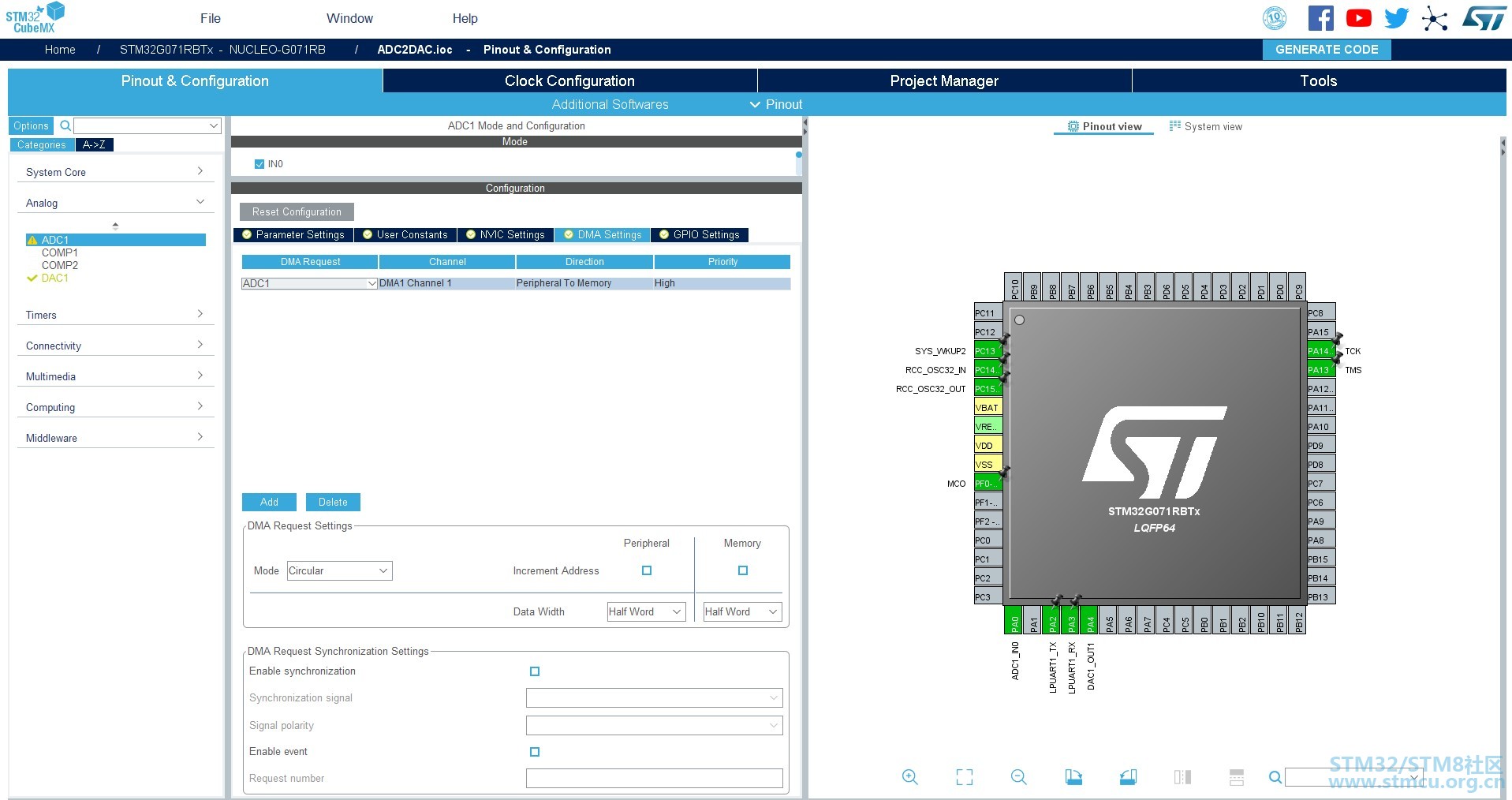Rotate the chip clockwise
Viewport: 1512px width, 800px height.
click(x=1073, y=777)
